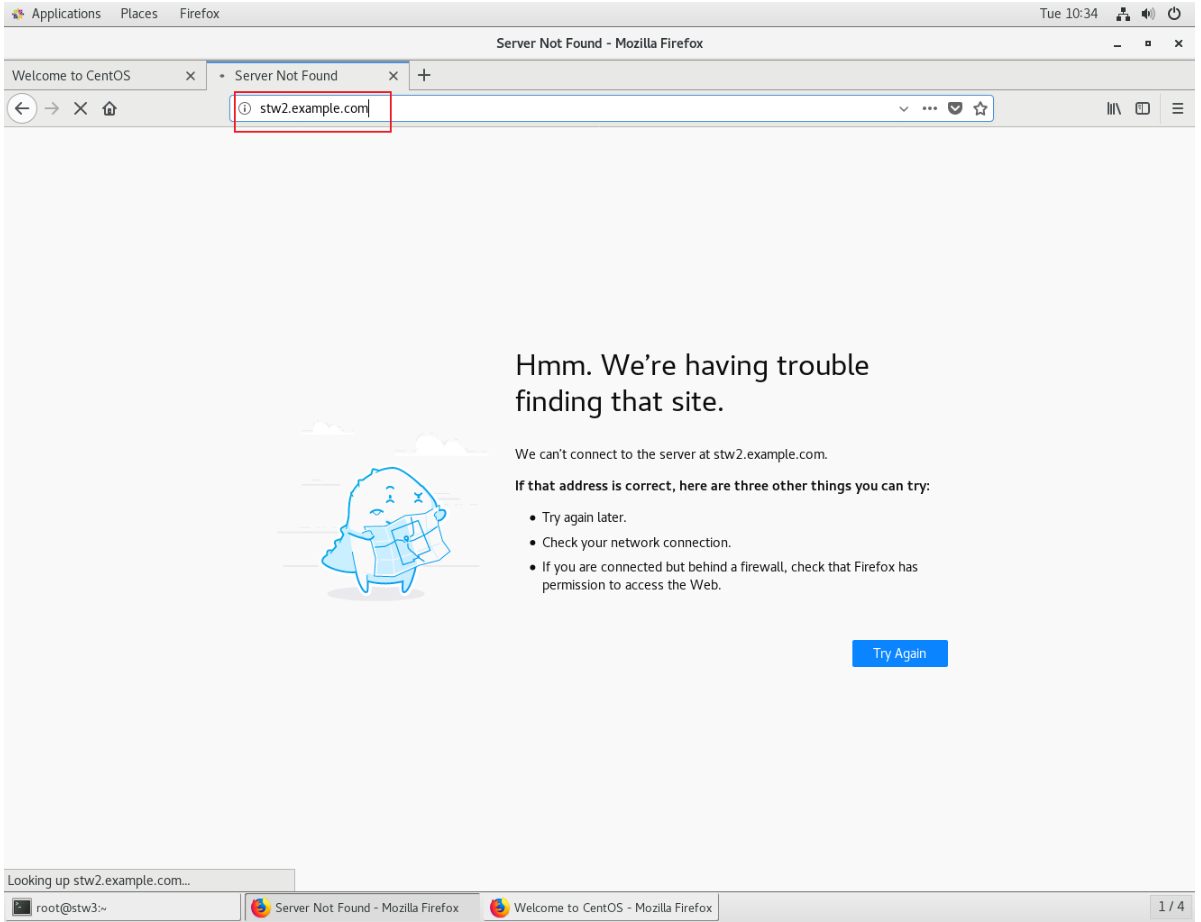Screen dimensions: 1201x922
Task: Open the volume icon in top panel
Action: [1148, 14]
